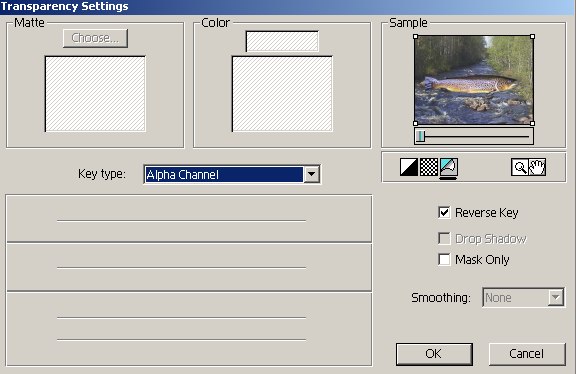
Task: Activate the magnifying glass zoom tool
Action: click(x=520, y=167)
